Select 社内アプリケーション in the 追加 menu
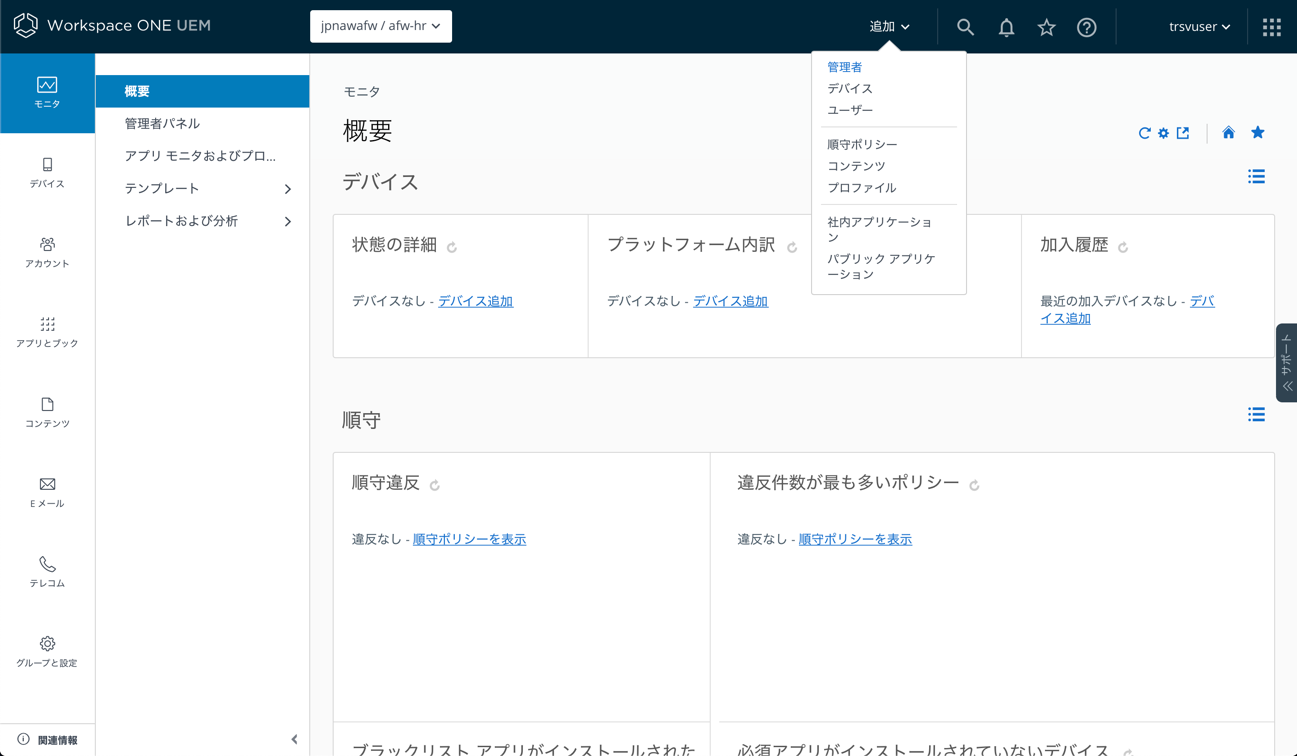Screen dimensions: 1297x756 [x=880, y=230]
